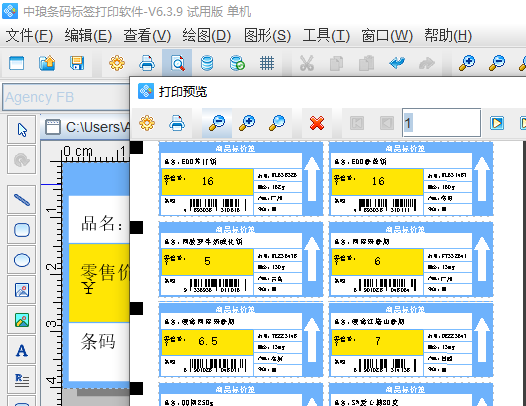Select the rich text R tool
Screen dimensions: 526x406
point(22,380)
